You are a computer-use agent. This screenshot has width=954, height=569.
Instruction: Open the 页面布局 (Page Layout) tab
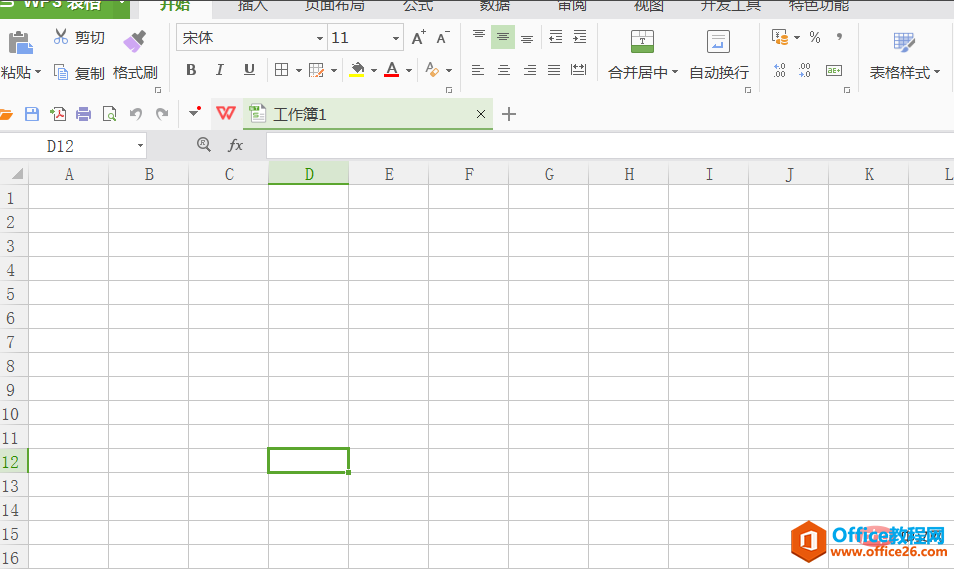(x=334, y=6)
